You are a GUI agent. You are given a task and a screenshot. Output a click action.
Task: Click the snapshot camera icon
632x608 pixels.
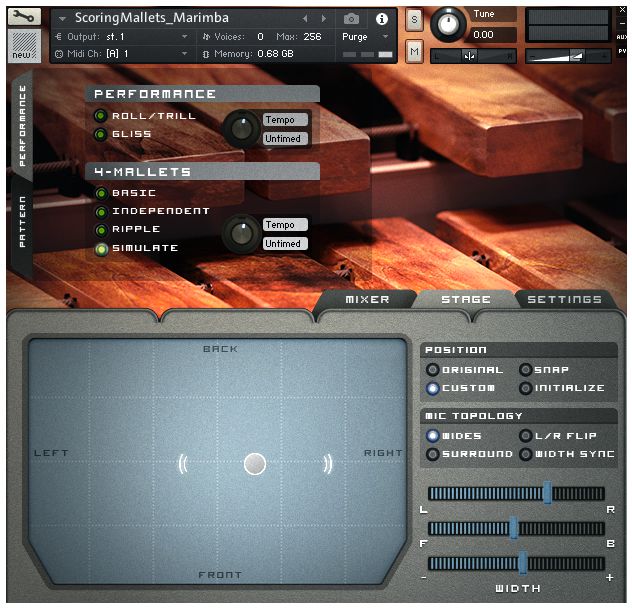pos(351,19)
